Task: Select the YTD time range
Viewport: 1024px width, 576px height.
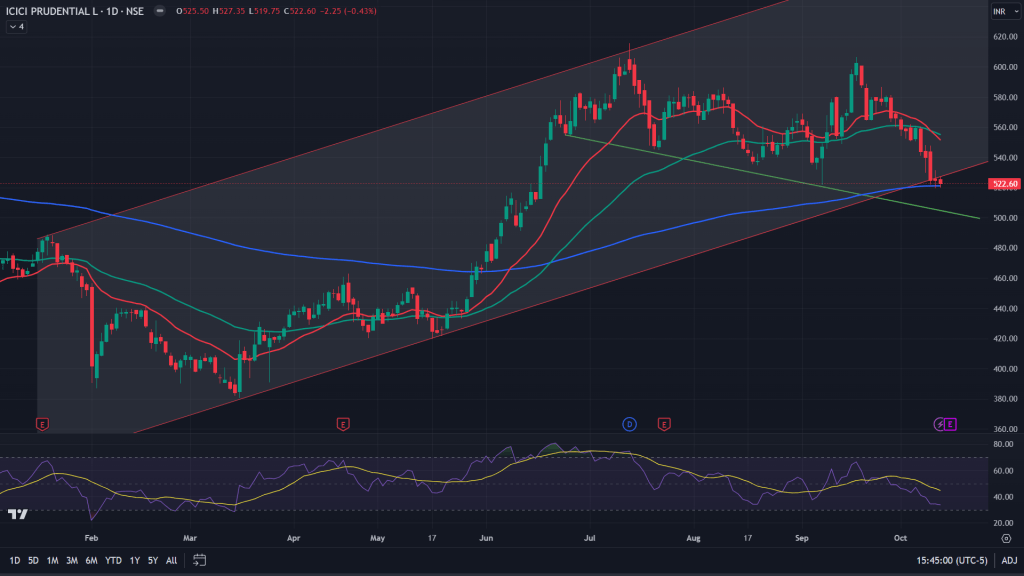Action: tap(112, 560)
